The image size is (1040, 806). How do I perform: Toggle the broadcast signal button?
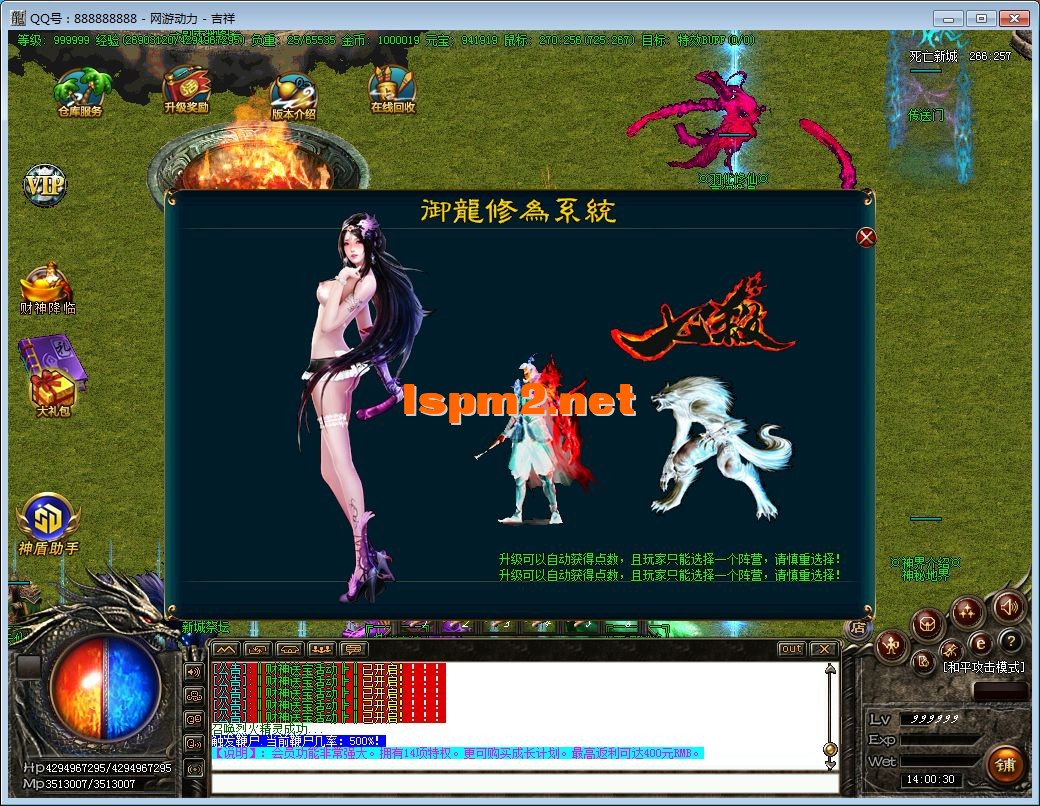coord(194,768)
